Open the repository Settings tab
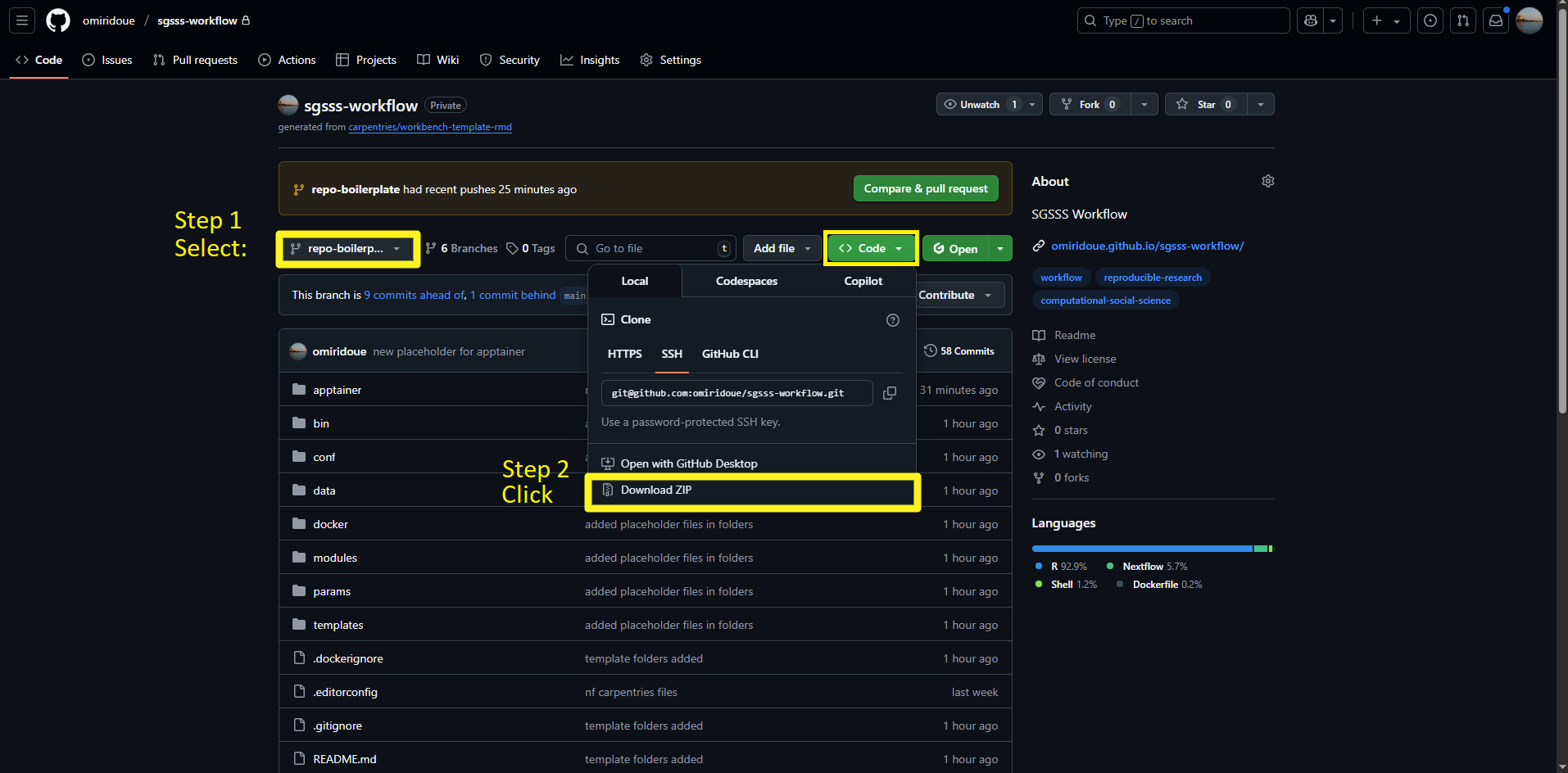1568x773 pixels. click(671, 60)
